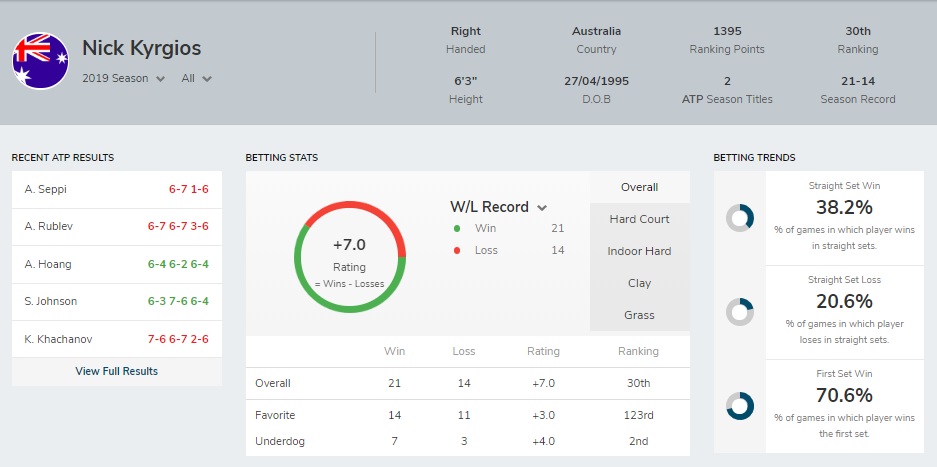Open View Full Results link
This screenshot has width=937, height=467.
(117, 371)
